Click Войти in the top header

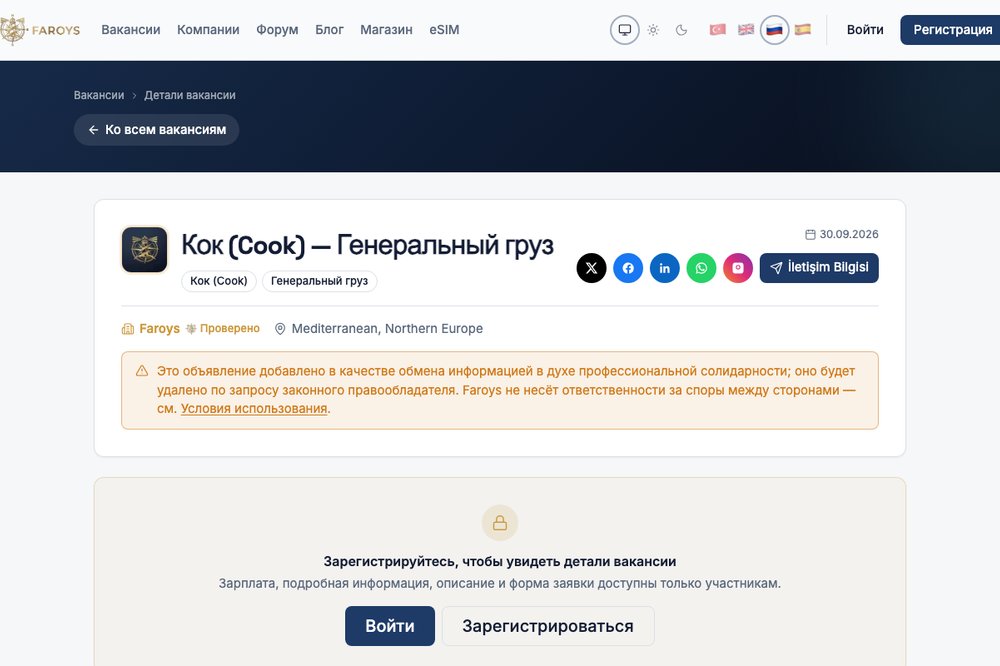pyautogui.click(x=865, y=30)
